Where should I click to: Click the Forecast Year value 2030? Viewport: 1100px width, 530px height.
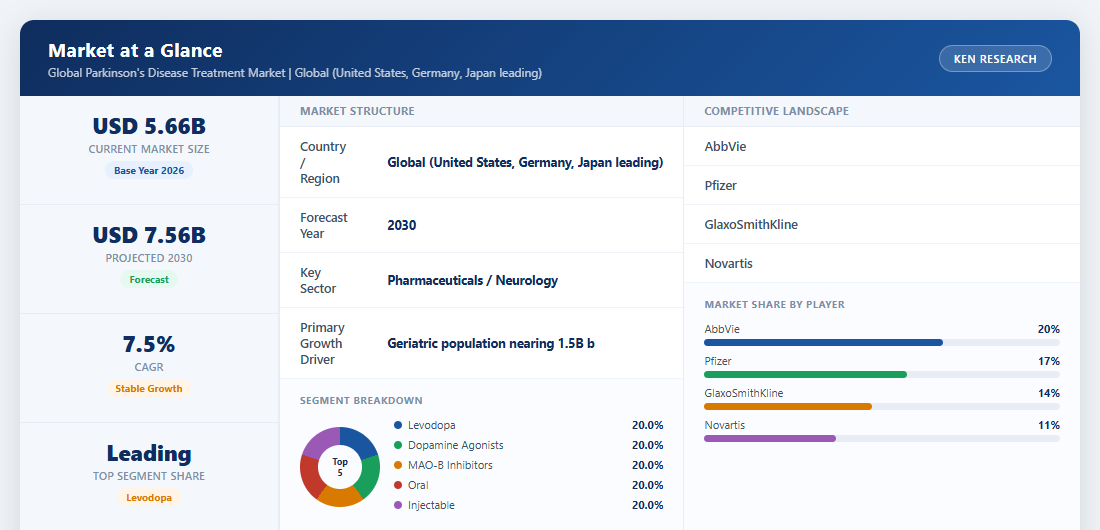pos(402,225)
